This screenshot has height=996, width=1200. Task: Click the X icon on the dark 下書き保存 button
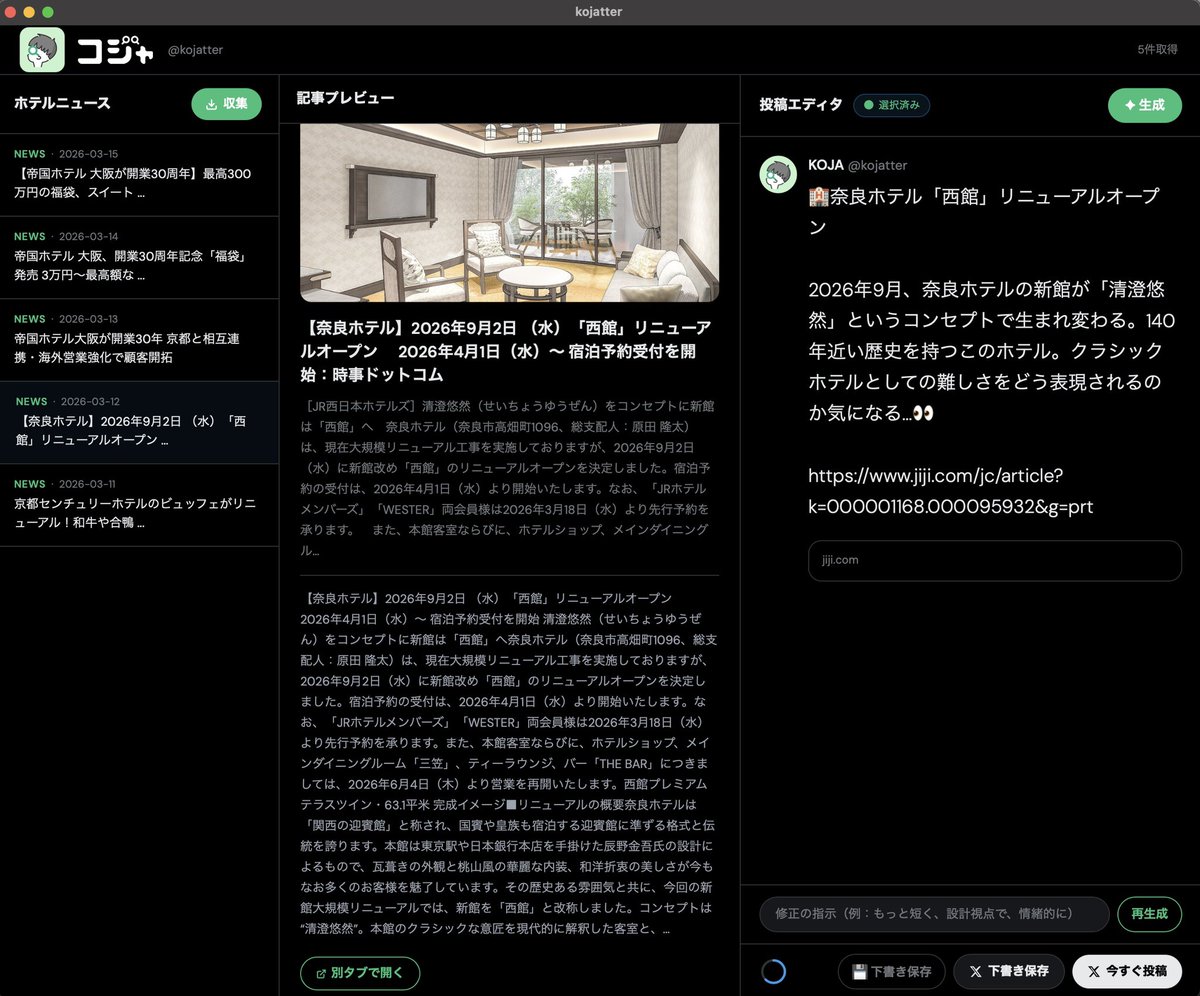tap(977, 971)
